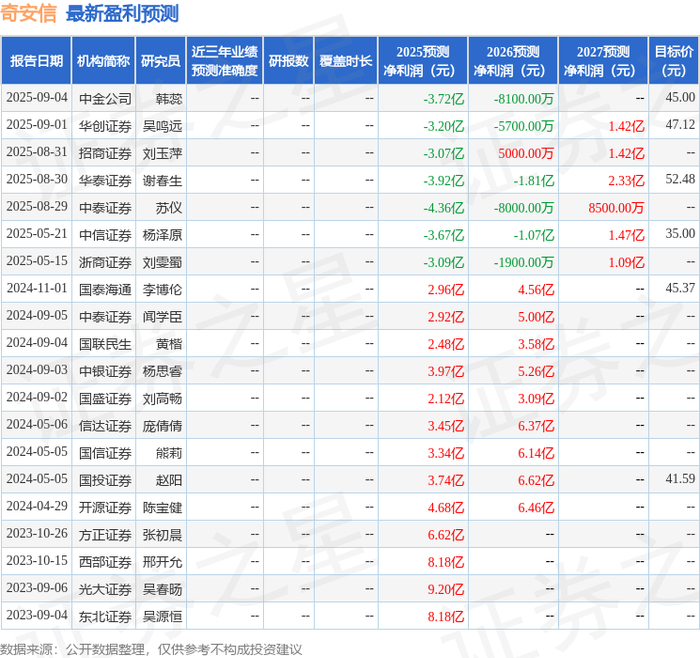This screenshot has height=658, width=700.
Task: Click analyst name 刘玉萍
Action: click(x=162, y=153)
